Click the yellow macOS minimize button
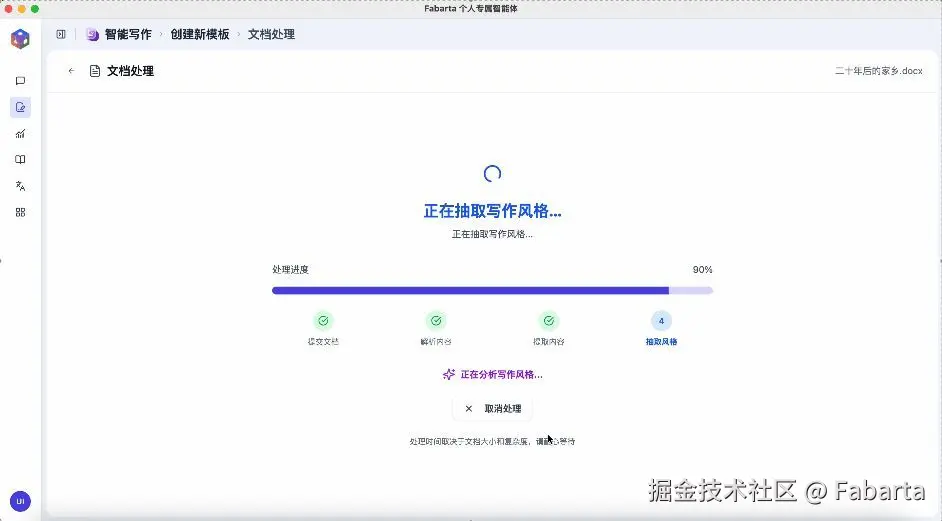 [22, 8]
